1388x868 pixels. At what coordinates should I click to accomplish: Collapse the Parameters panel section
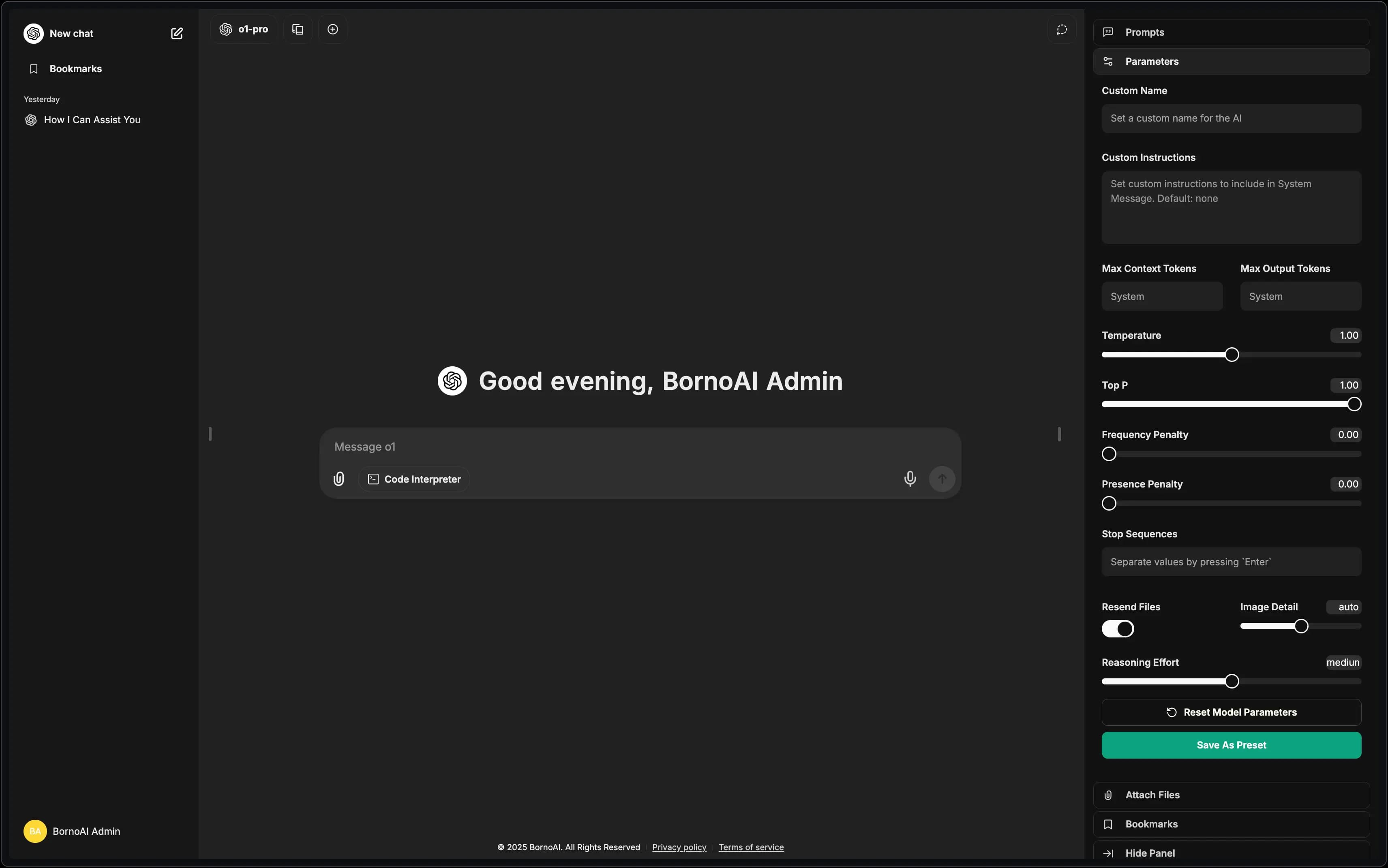[x=1231, y=62]
